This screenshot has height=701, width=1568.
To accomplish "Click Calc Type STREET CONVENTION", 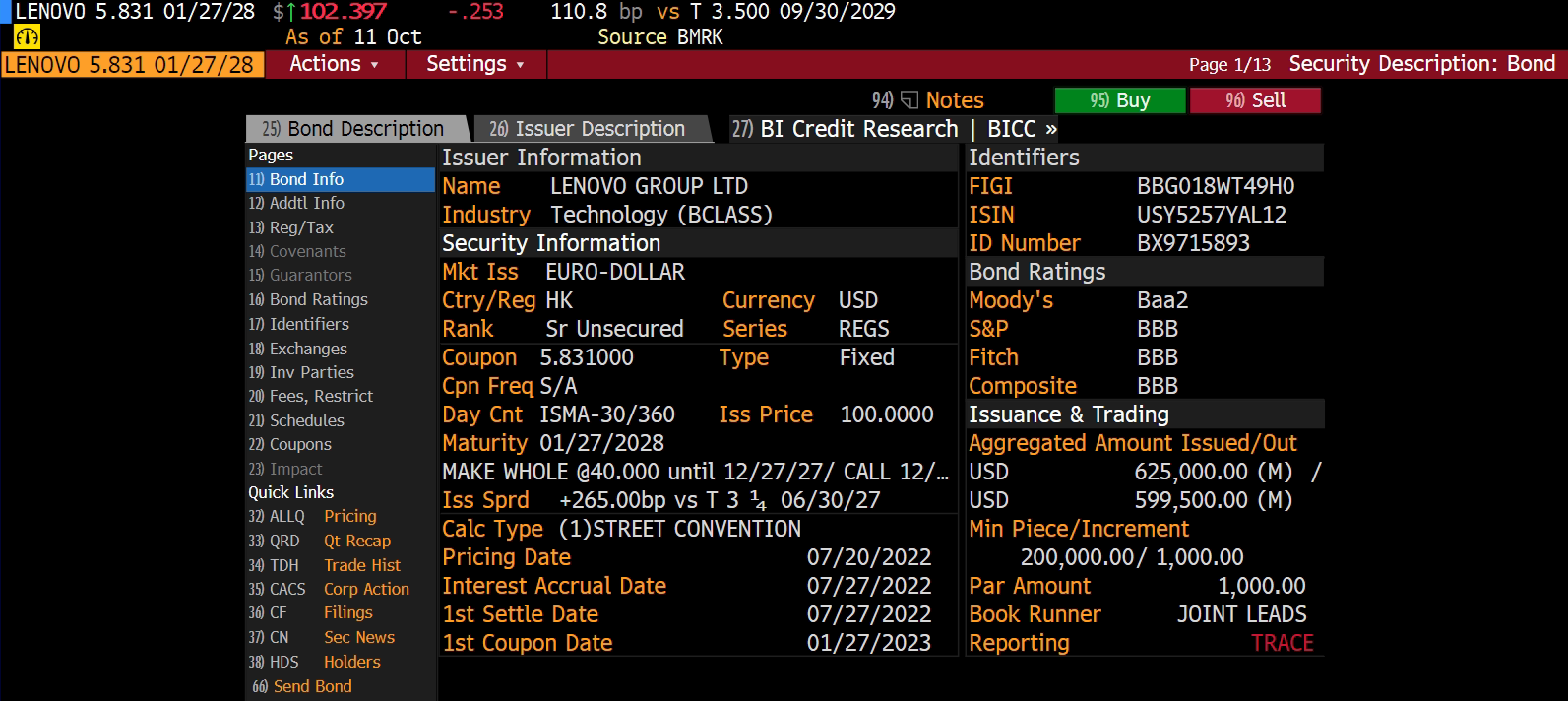I will (x=679, y=529).
